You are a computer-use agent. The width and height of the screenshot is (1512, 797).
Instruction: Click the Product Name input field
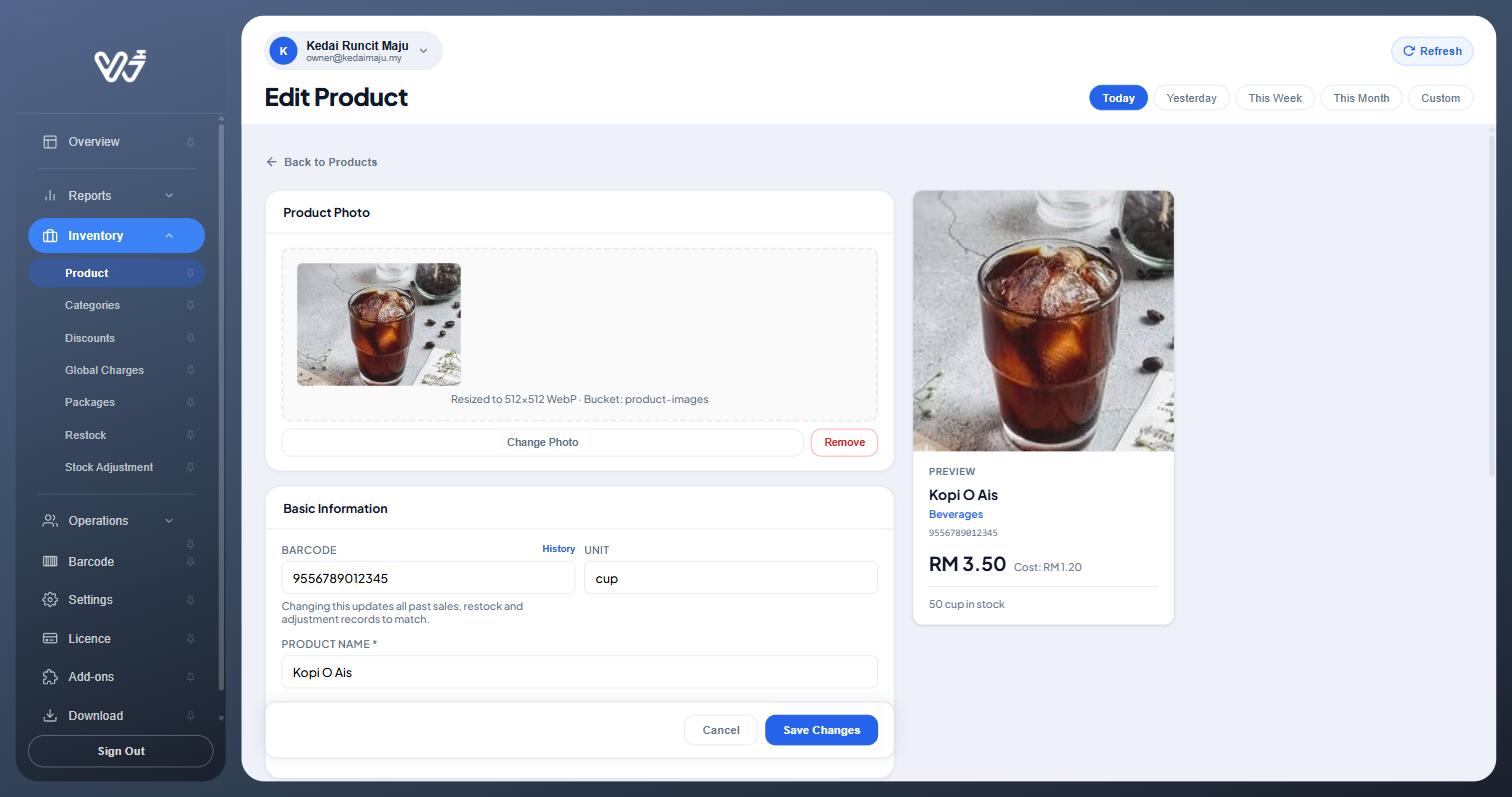click(580, 672)
